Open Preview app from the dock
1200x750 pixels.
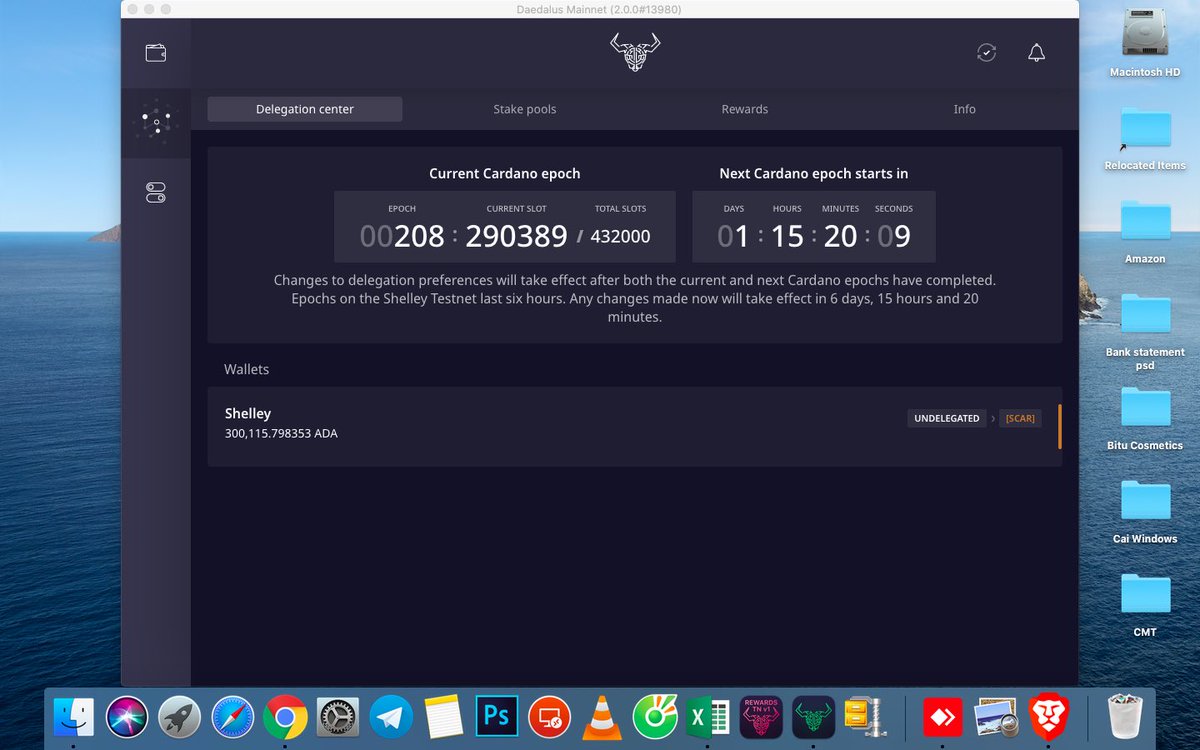click(995, 717)
